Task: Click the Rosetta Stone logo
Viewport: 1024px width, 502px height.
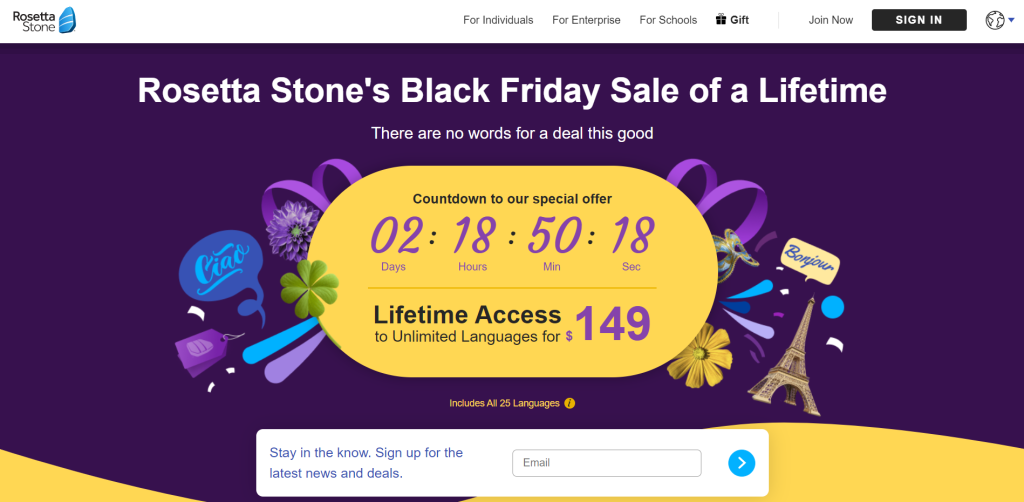Action: point(44,20)
